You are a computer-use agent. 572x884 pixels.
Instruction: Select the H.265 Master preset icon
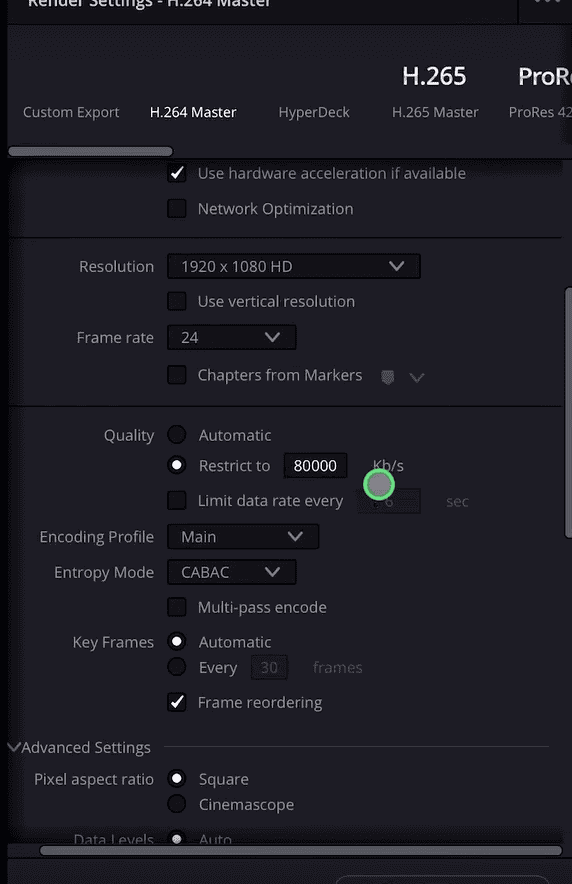tap(434, 76)
